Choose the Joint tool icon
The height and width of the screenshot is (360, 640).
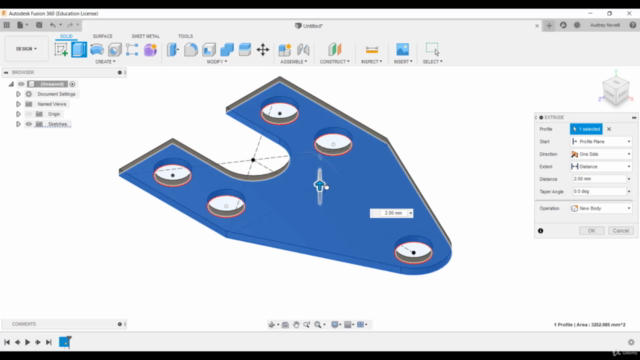click(x=303, y=50)
